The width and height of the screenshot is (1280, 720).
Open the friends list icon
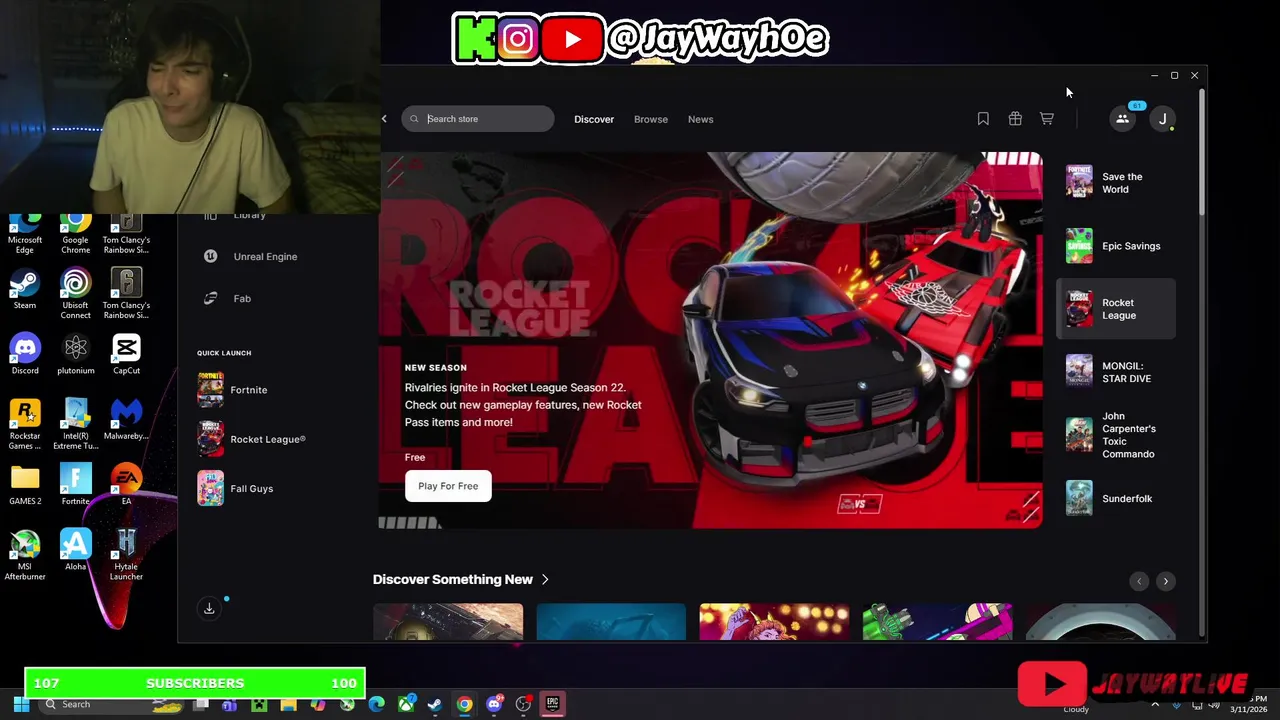tap(1122, 119)
